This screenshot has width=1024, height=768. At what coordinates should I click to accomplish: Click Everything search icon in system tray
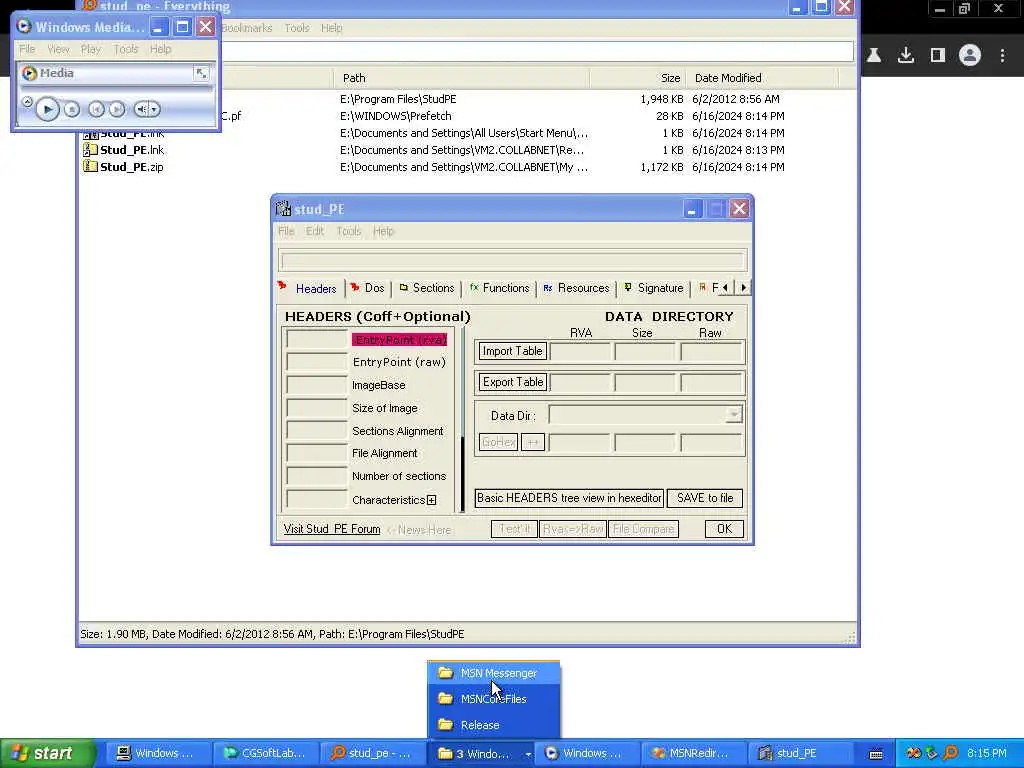click(x=951, y=754)
